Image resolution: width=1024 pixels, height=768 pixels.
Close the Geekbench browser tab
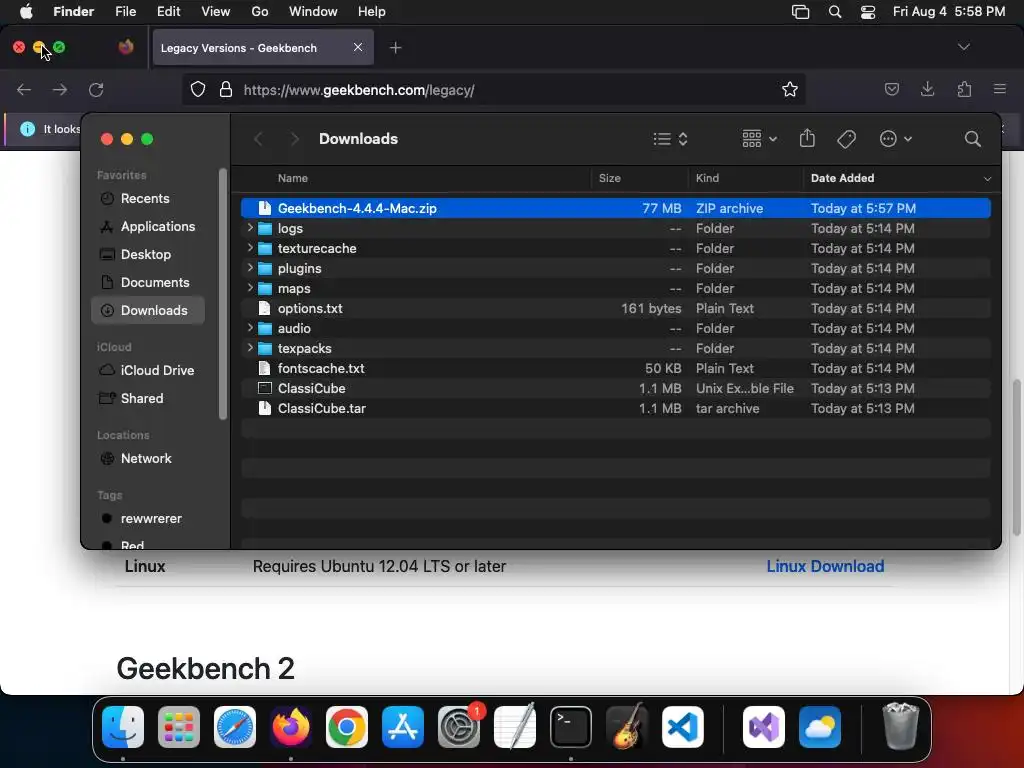point(358,47)
